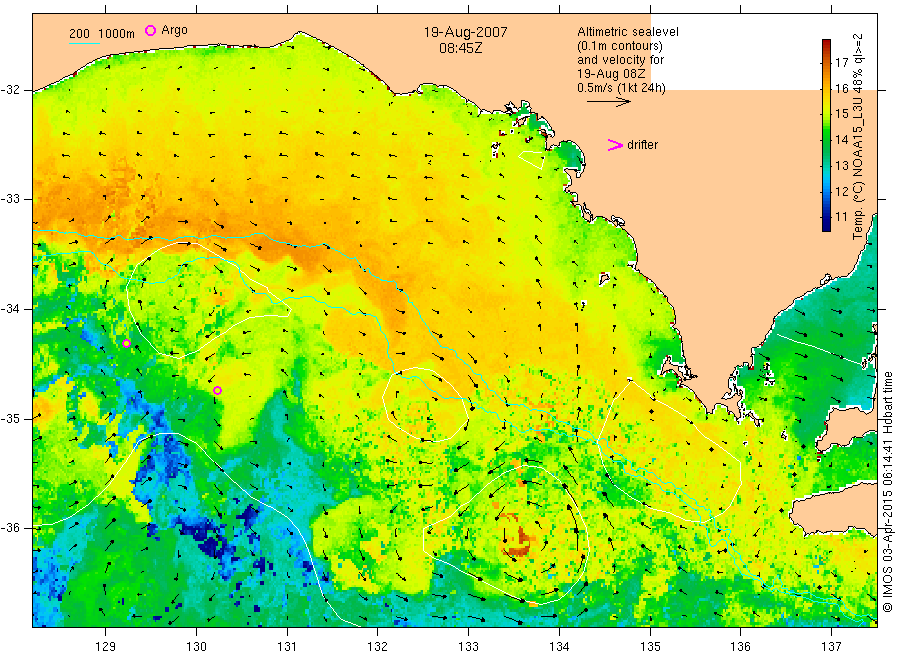Click the IMOS copyright timestamp text
Viewport: 900px width, 660px height.
(x=887, y=492)
